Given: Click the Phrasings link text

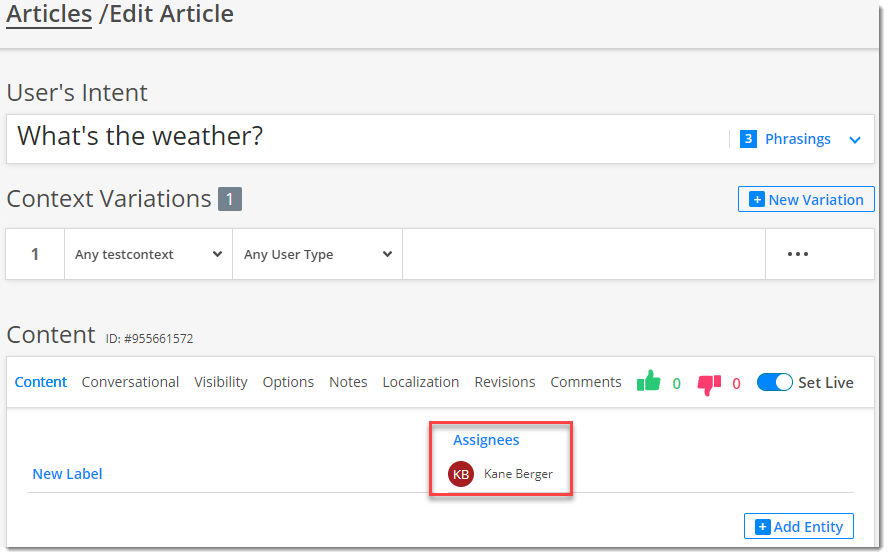Looking at the screenshot, I should [798, 139].
